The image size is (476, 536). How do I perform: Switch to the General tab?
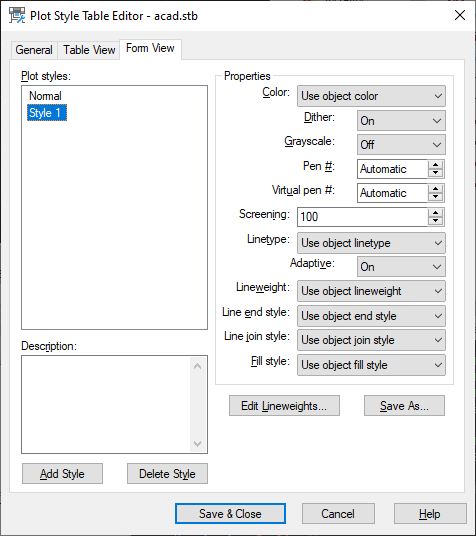pyautogui.click(x=34, y=50)
